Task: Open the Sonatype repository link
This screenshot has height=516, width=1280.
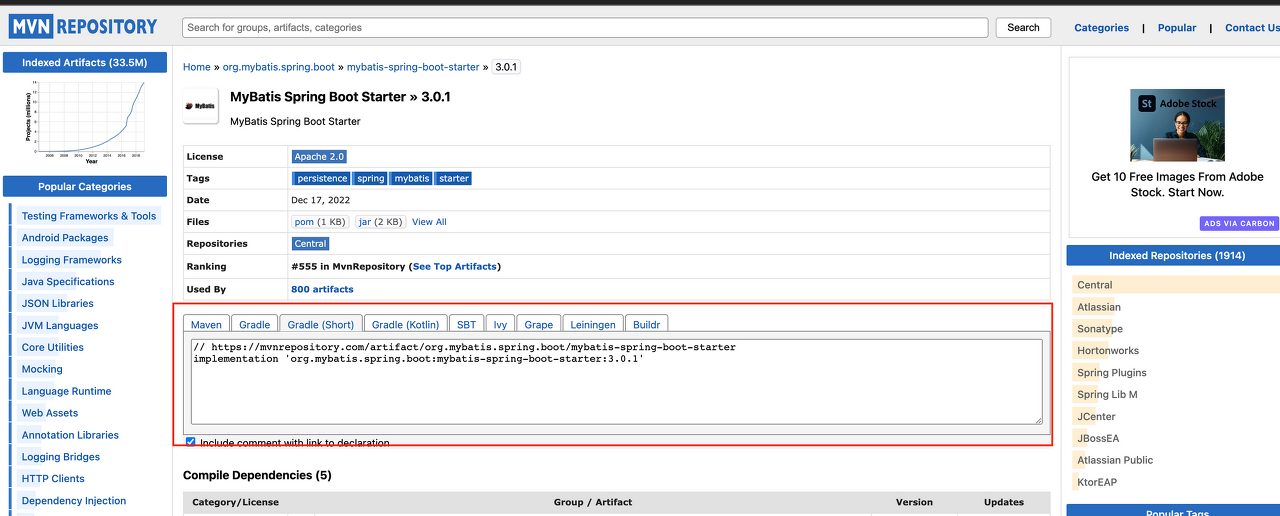Action: point(1100,329)
